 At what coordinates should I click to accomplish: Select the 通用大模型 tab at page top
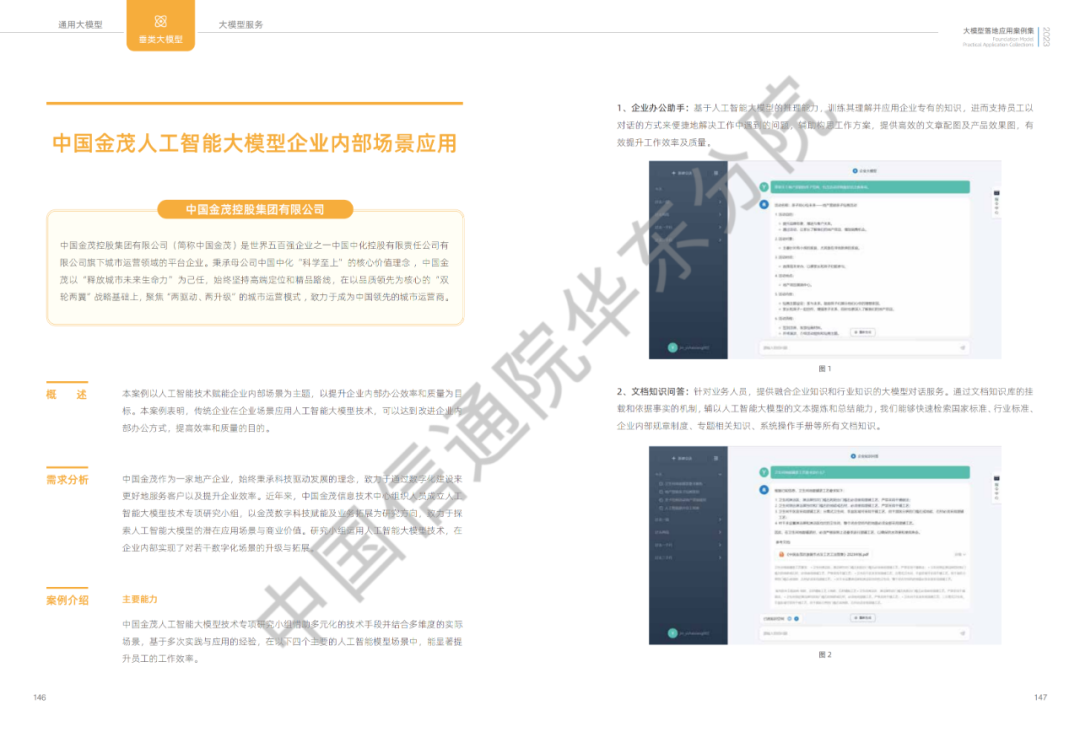(80, 25)
